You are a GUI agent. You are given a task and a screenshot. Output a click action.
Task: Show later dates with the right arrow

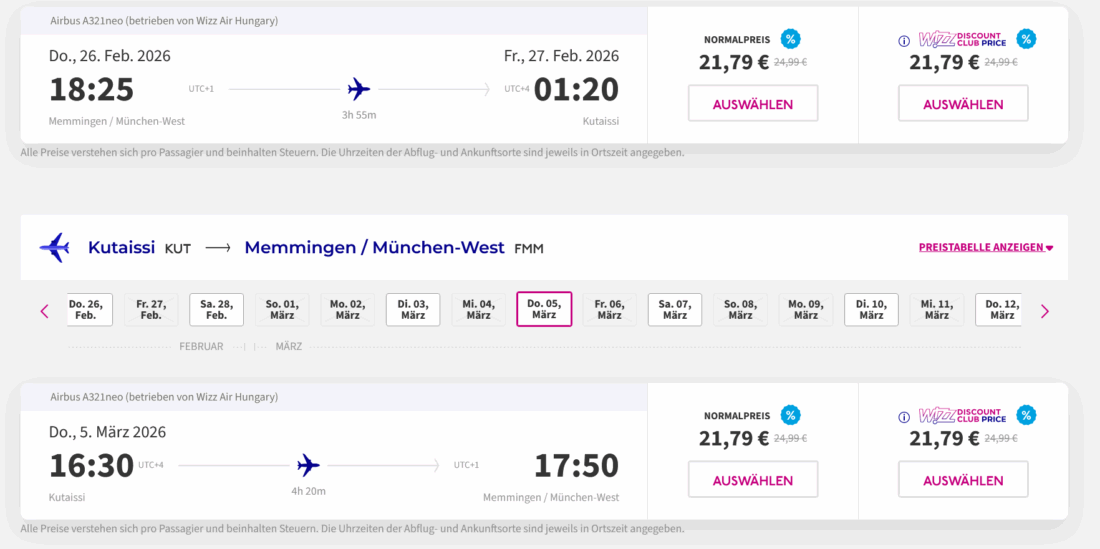point(1045,311)
